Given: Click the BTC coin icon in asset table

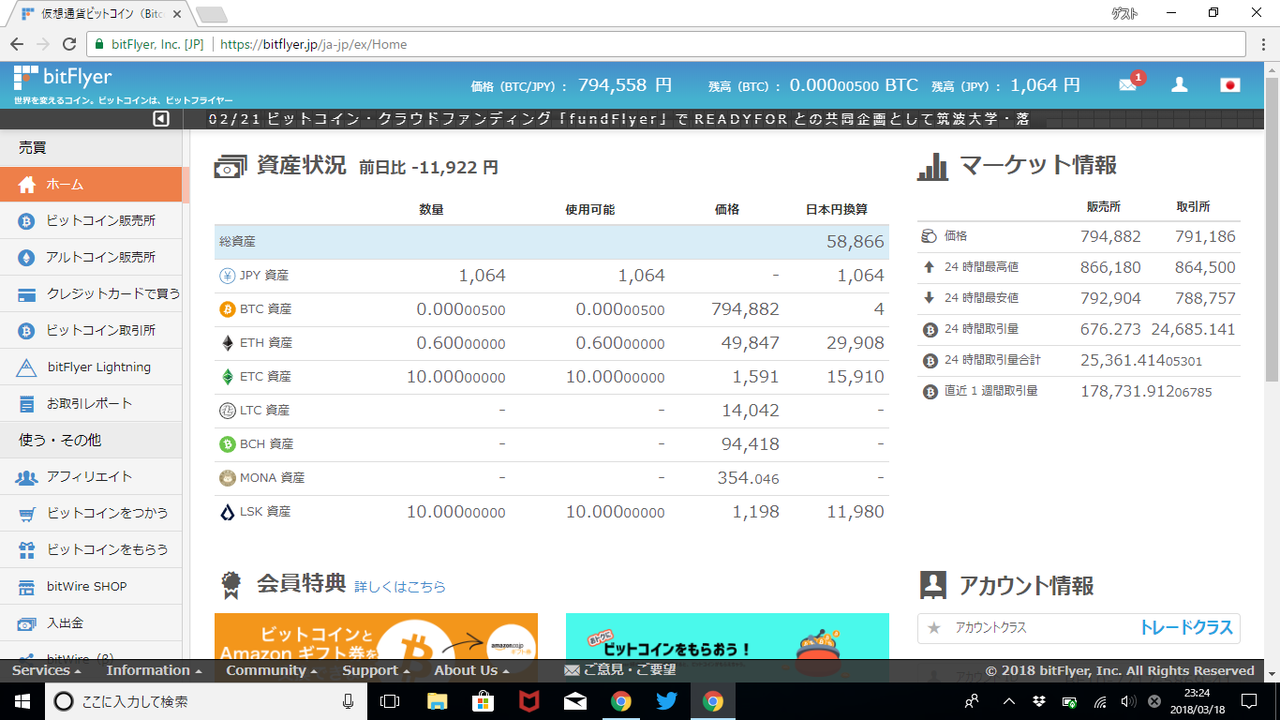Looking at the screenshot, I should 228,309.
